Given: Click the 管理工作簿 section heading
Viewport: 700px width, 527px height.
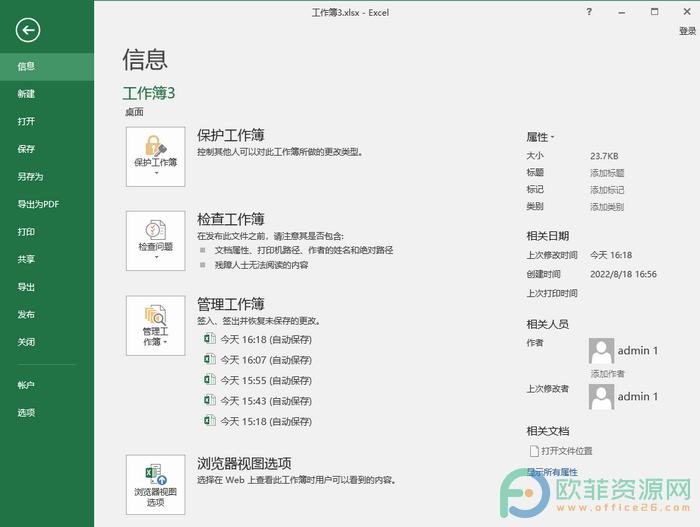Looking at the screenshot, I should point(231,304).
